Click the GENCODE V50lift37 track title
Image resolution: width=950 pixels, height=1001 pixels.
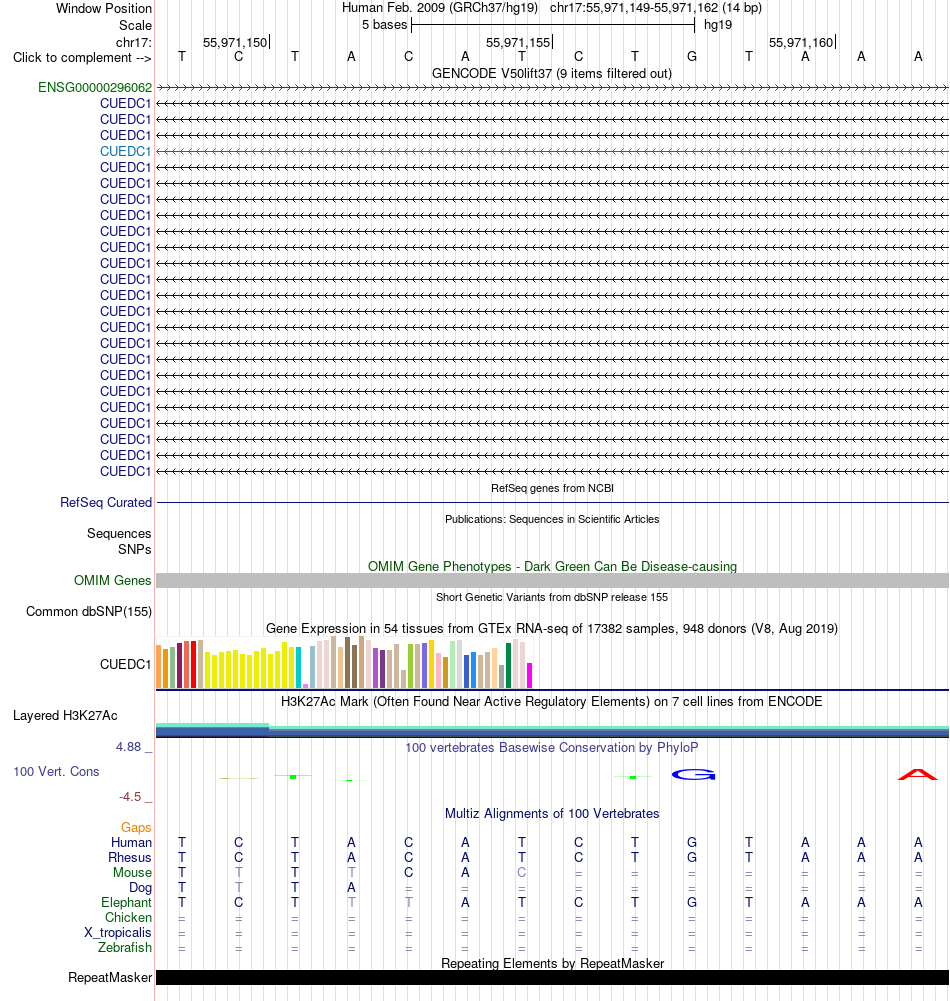pyautogui.click(x=552, y=73)
